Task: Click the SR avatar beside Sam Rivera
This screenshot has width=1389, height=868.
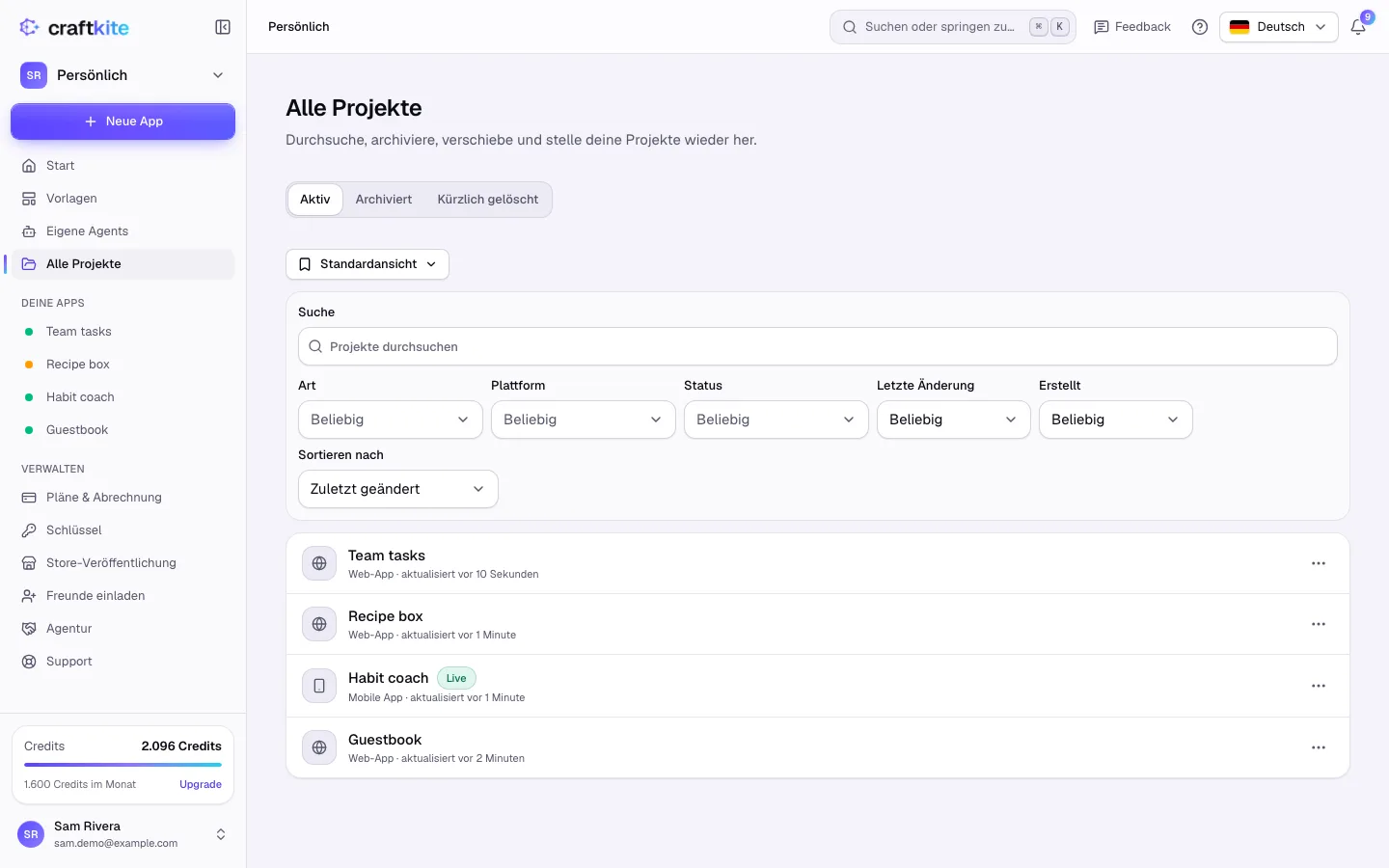Action: click(31, 834)
